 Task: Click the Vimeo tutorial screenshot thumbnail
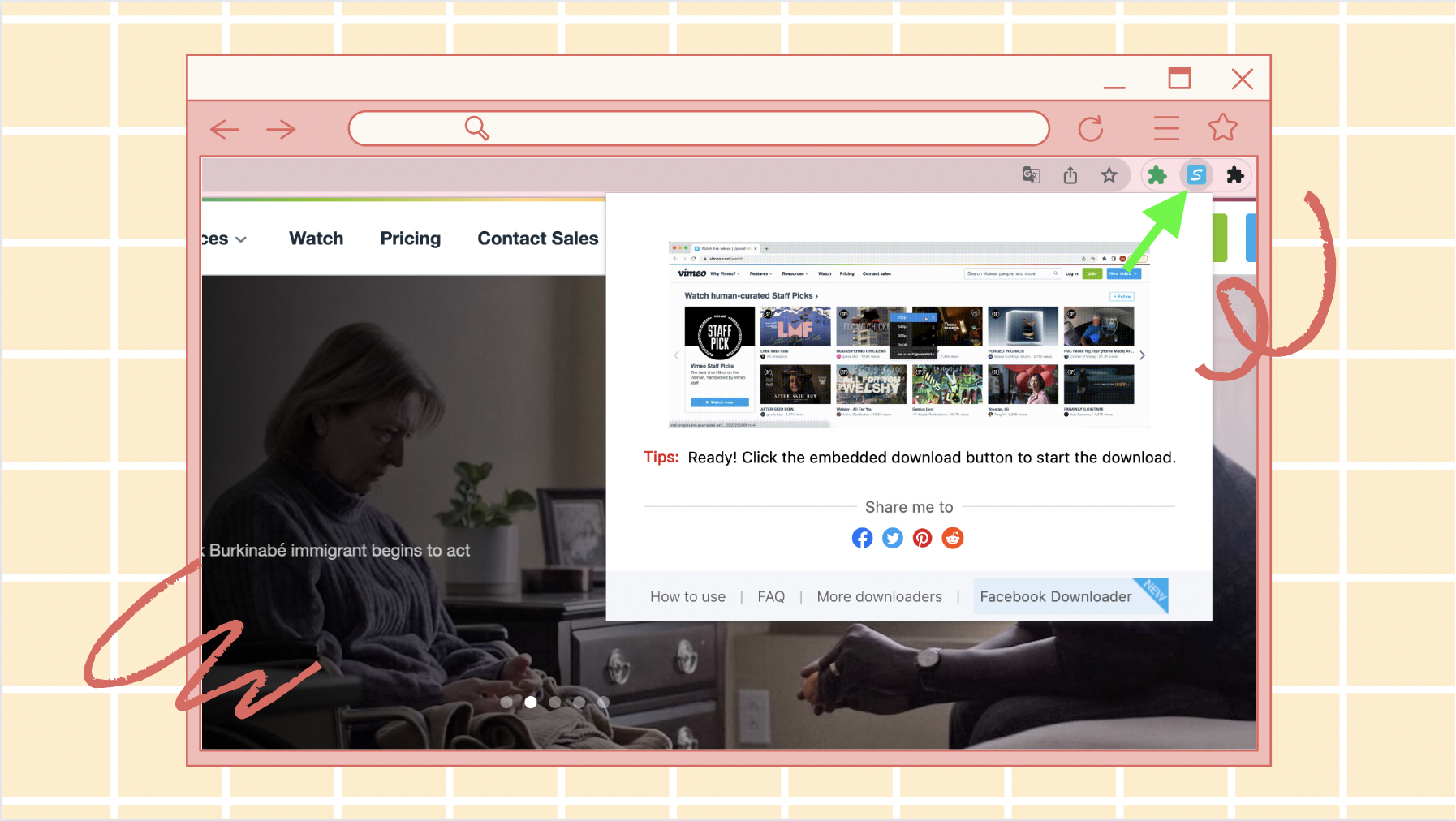[x=909, y=335]
